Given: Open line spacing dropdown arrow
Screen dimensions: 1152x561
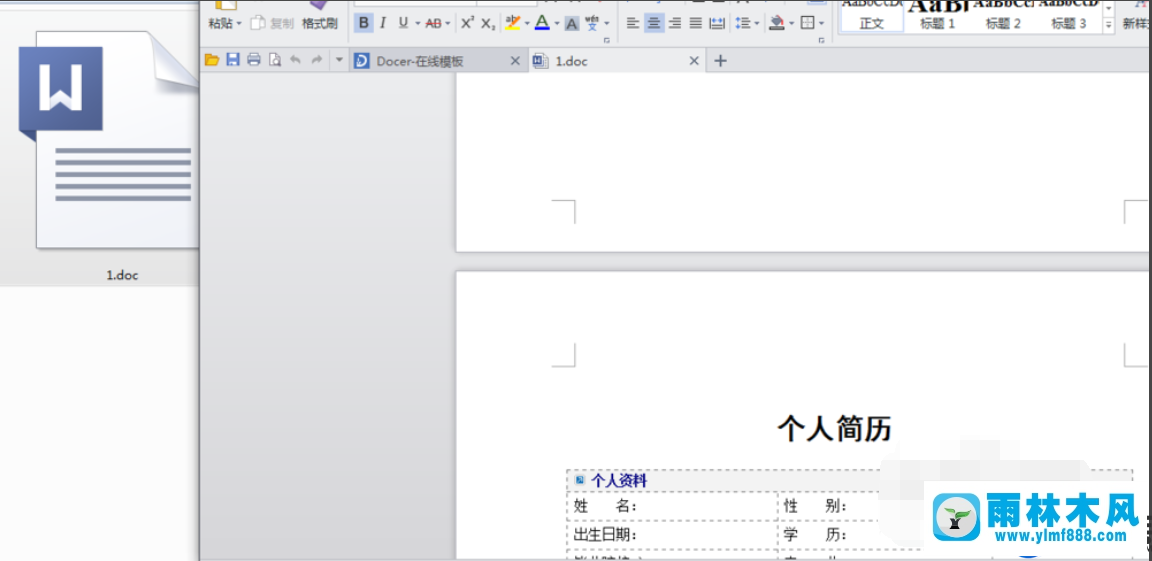Looking at the screenshot, I should pos(756,23).
